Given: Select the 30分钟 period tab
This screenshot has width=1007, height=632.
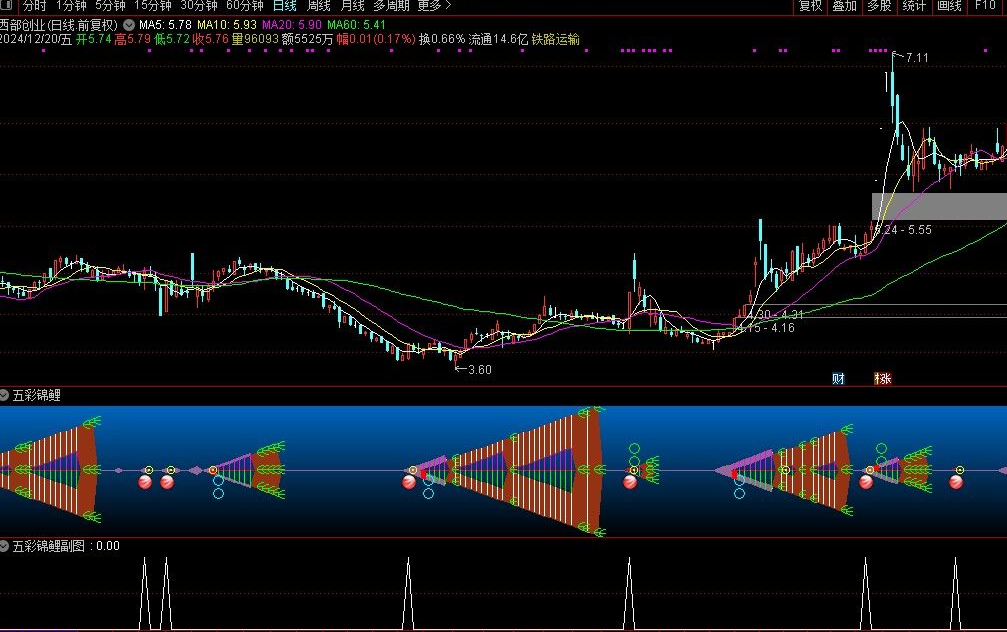Looking at the screenshot, I should [199, 6].
